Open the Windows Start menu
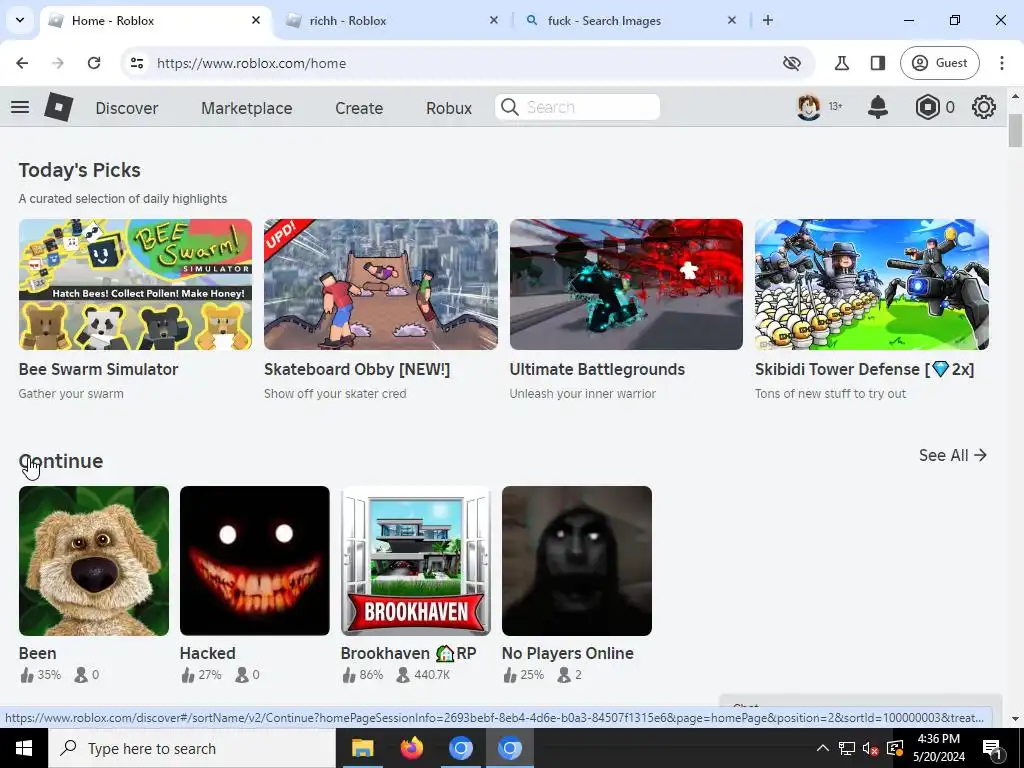This screenshot has height=768, width=1024. (24, 748)
